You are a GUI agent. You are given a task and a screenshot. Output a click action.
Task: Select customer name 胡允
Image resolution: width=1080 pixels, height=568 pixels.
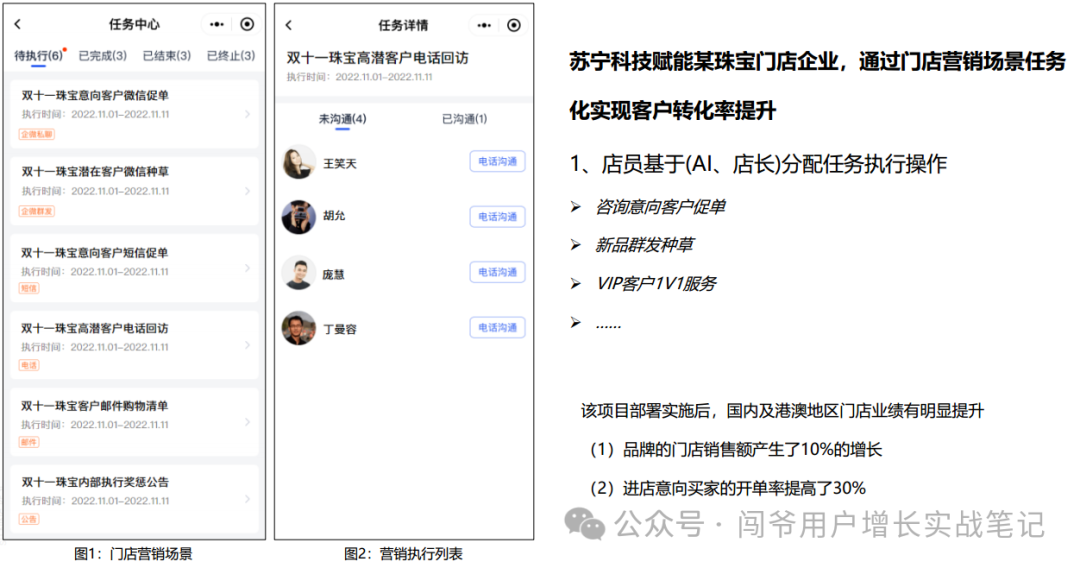tap(334, 216)
